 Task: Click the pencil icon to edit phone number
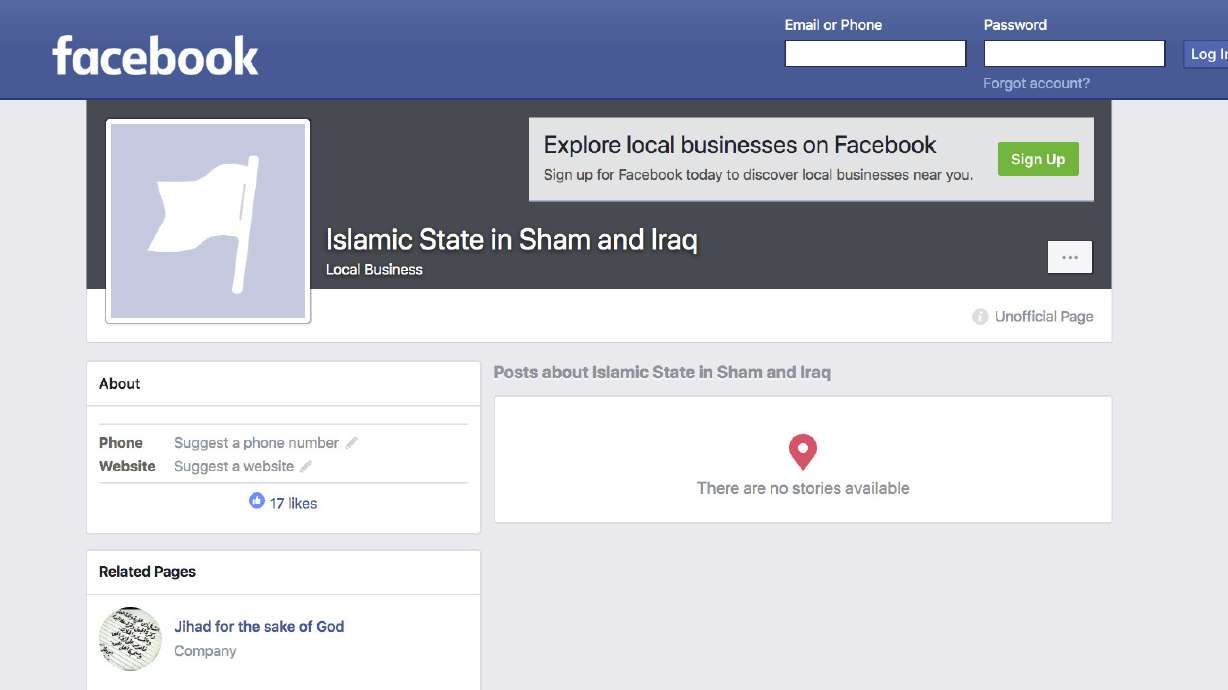(x=351, y=442)
